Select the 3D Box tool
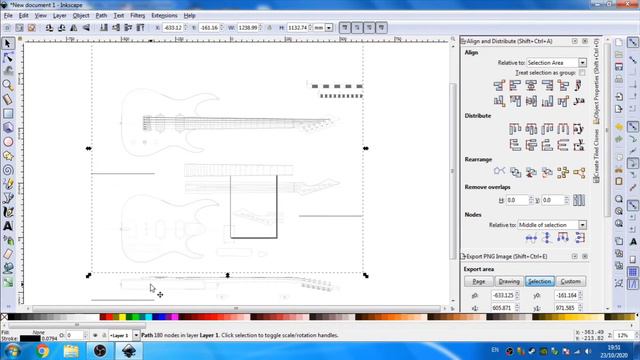The image size is (640, 360). pos(8,127)
